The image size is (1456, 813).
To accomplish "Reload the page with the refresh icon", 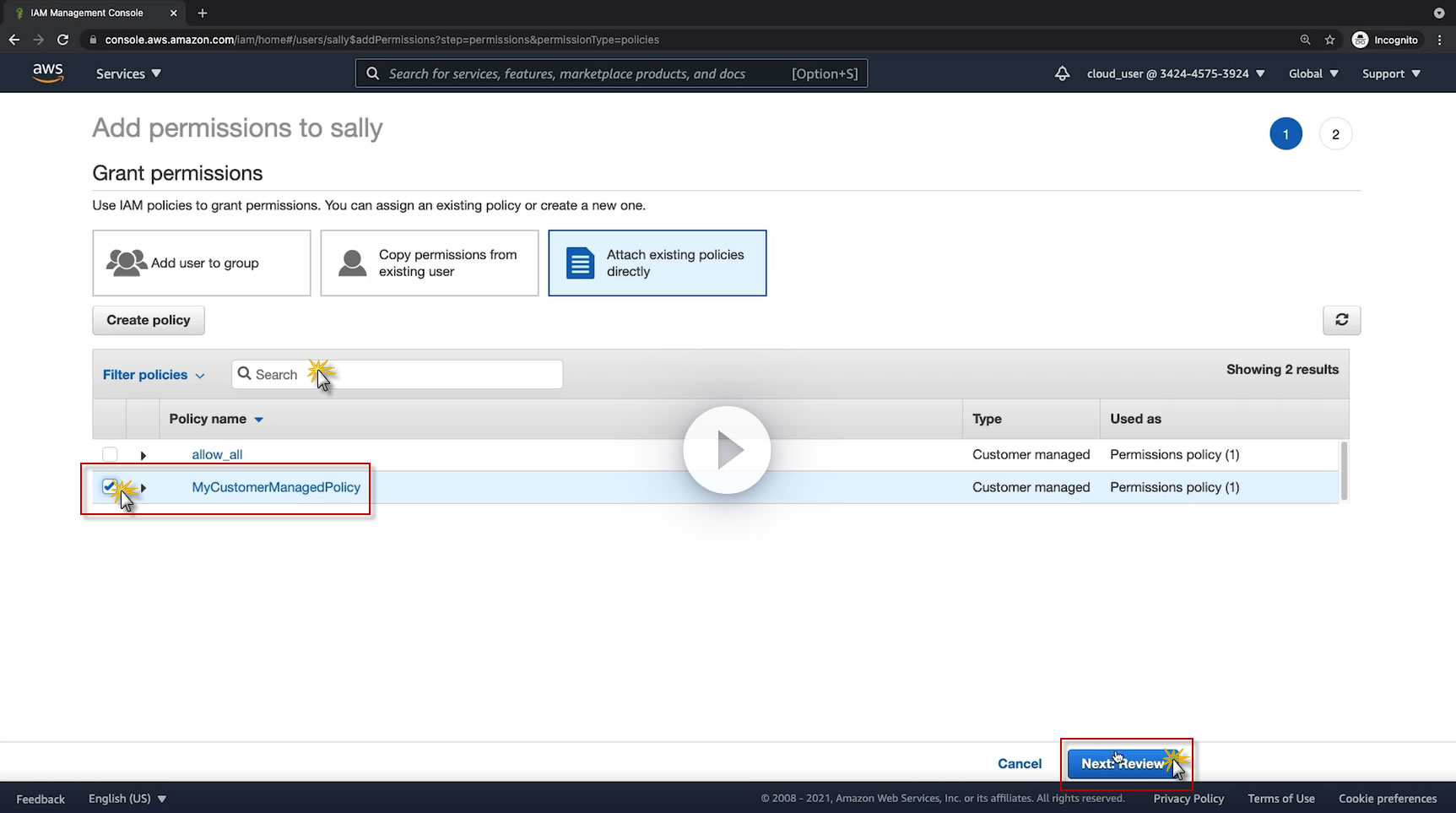I will (x=62, y=40).
